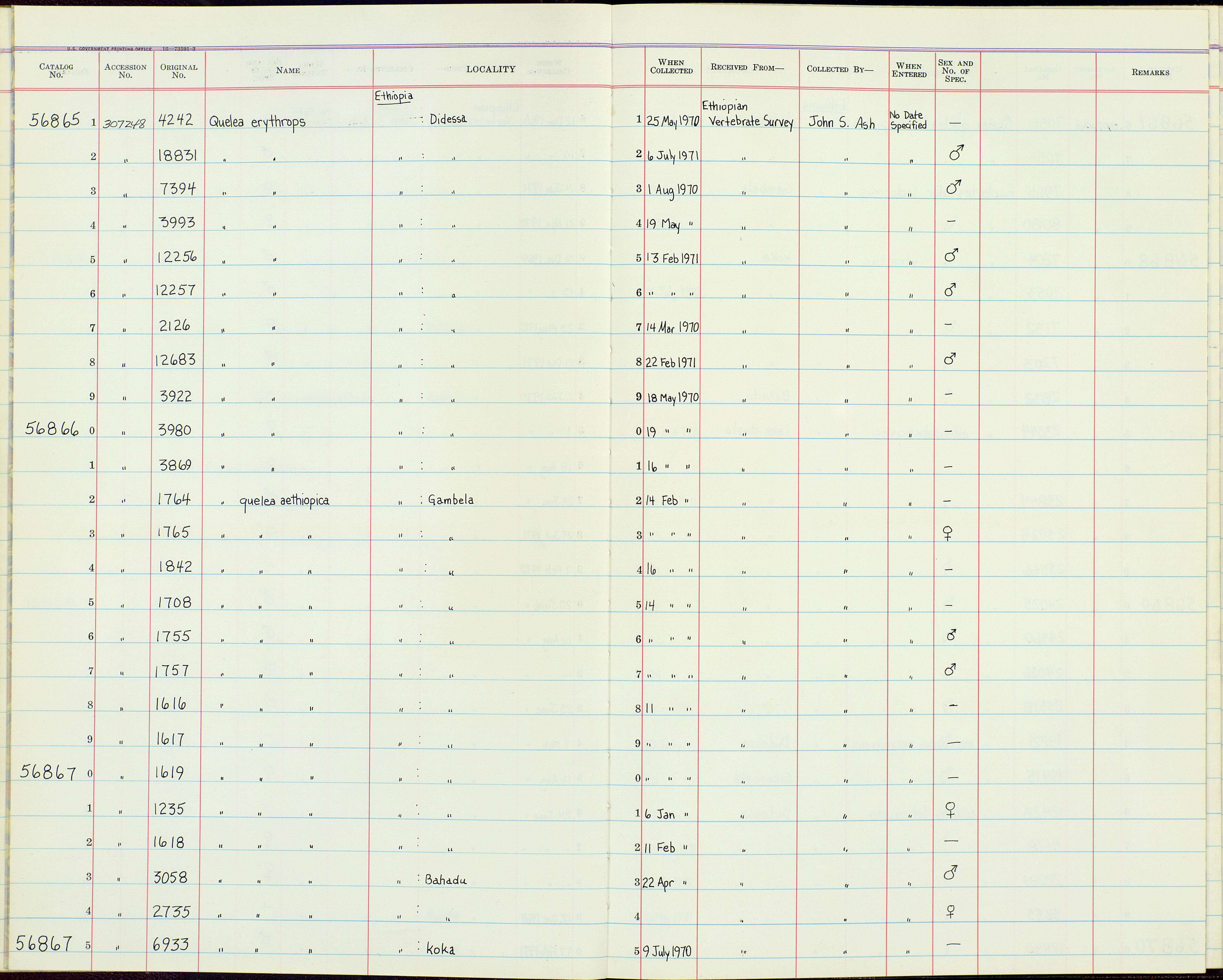Screen dimensions: 1223x980
Task: Select original number 18831
Action: point(178,155)
